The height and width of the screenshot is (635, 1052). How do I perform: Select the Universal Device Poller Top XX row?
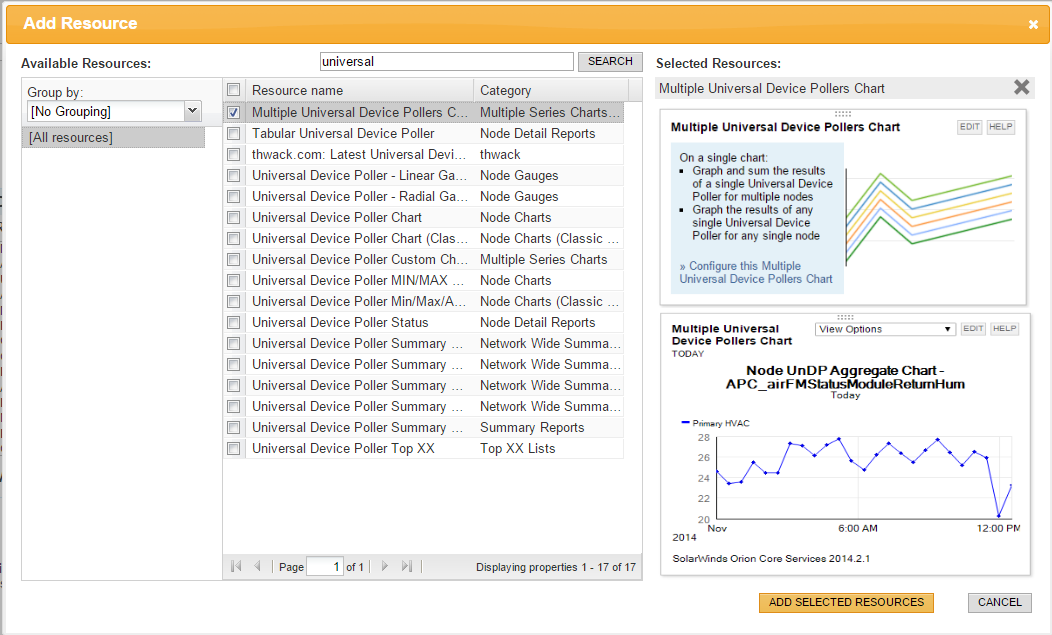tap(423, 448)
